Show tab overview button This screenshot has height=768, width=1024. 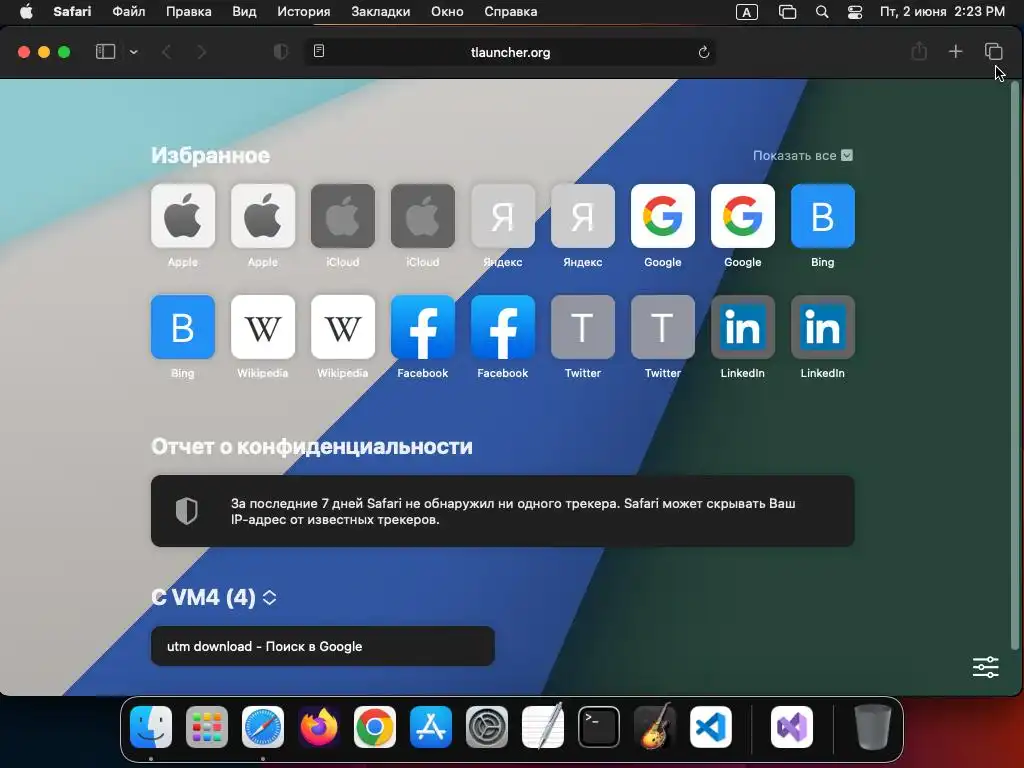click(993, 51)
